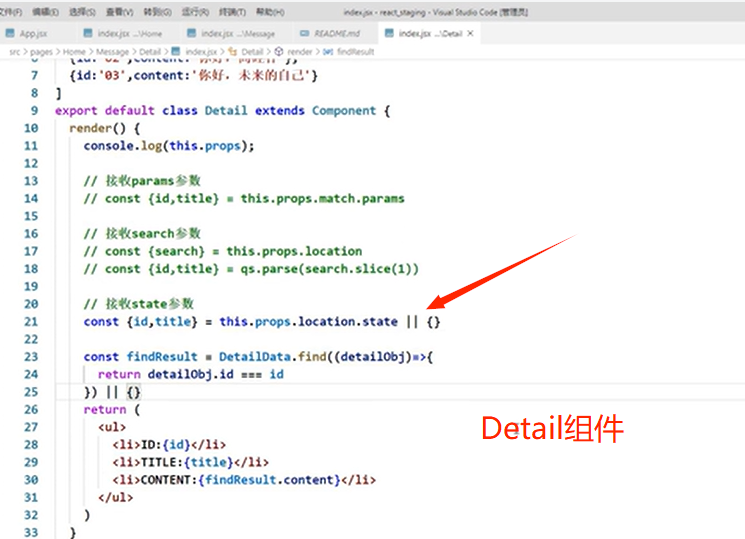Click line number 33 in the gutter
Image resolution: width=745 pixels, height=539 pixels.
(31, 532)
